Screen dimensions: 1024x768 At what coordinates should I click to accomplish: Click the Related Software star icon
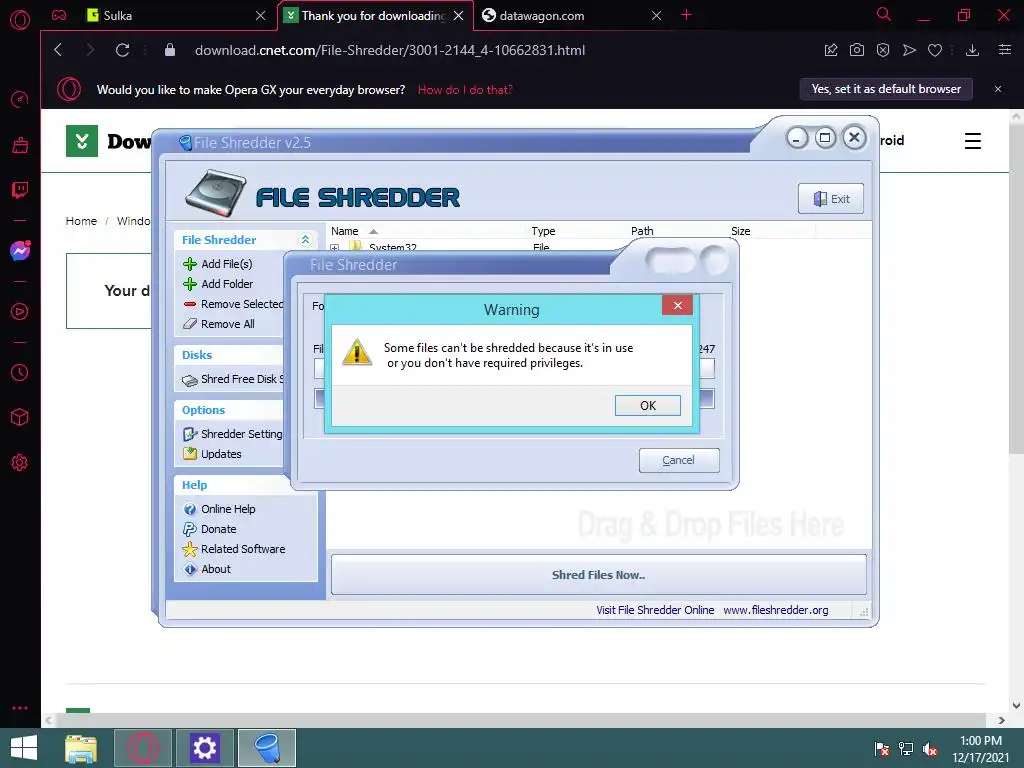[x=190, y=549]
